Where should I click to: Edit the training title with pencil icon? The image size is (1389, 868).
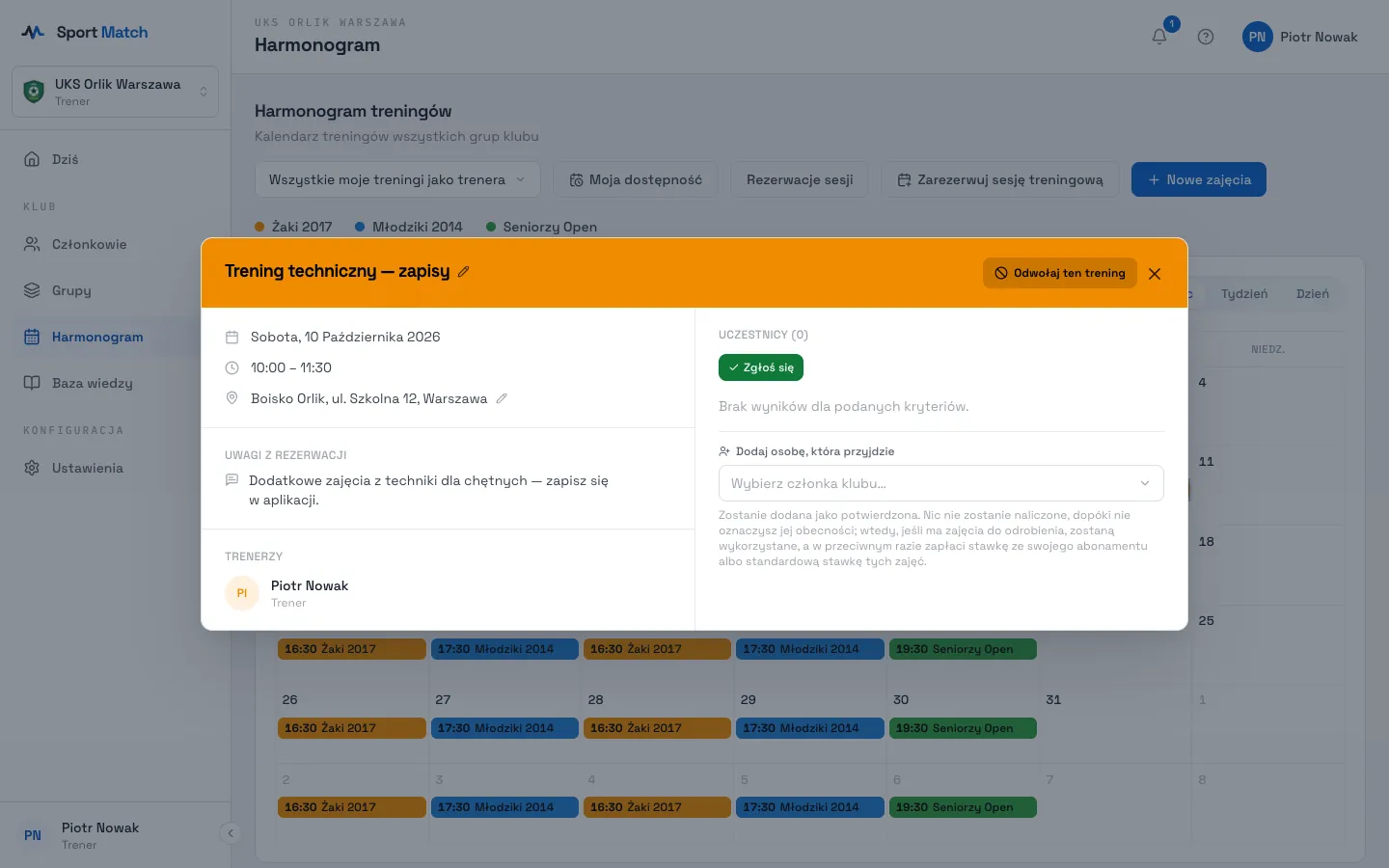pos(463,272)
